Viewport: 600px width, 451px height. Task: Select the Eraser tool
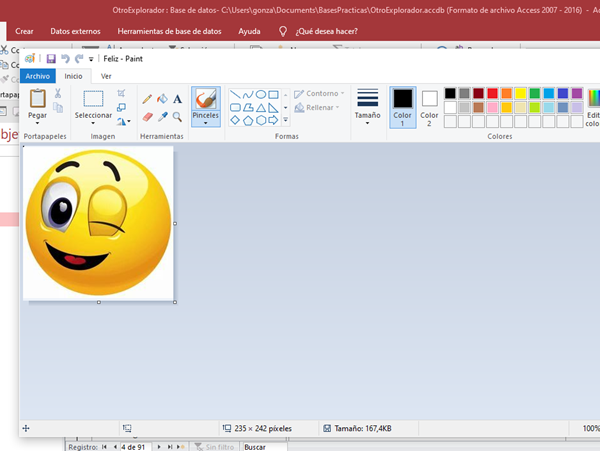pos(147,116)
